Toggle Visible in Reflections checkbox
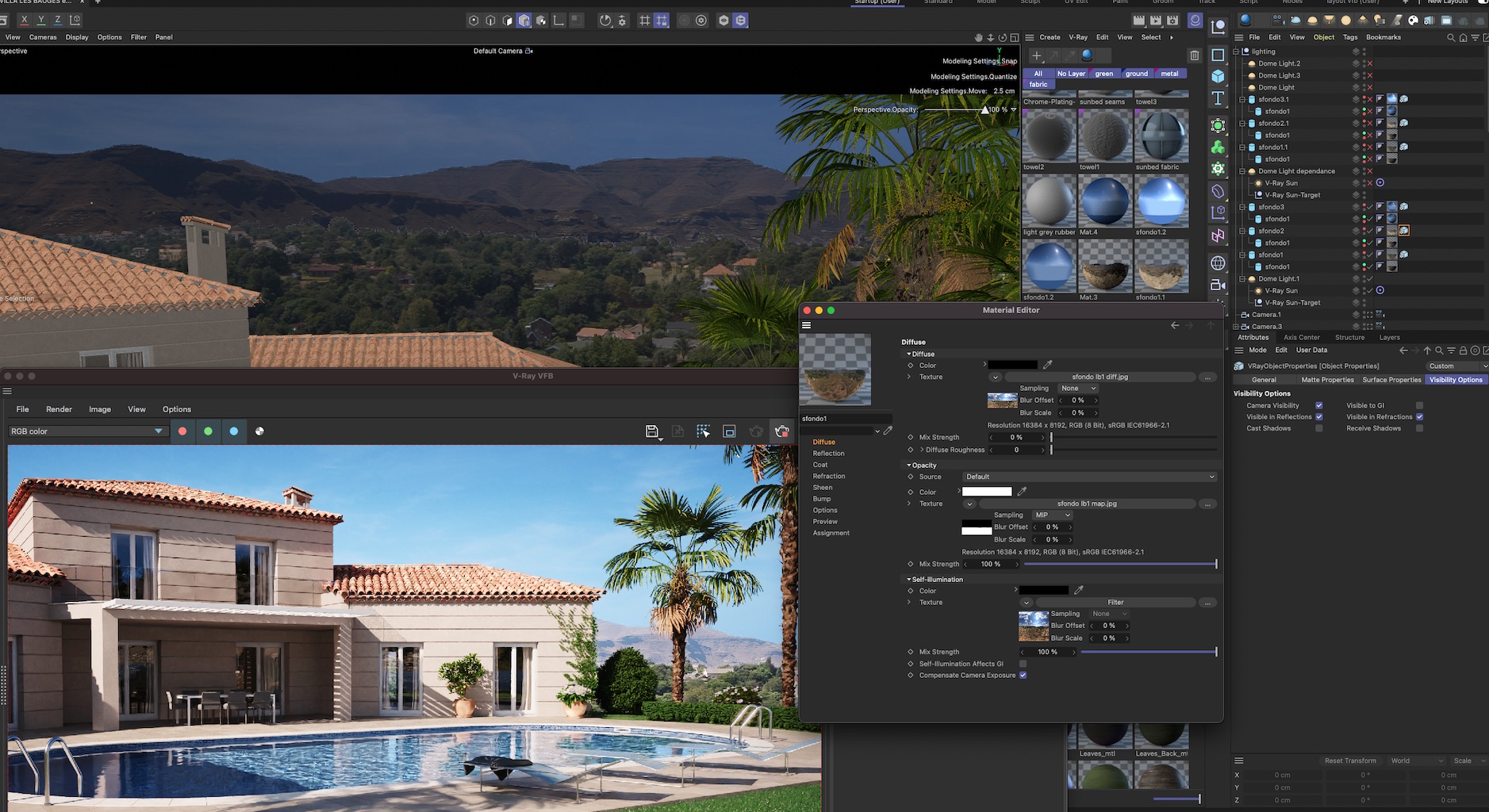This screenshot has height=812, width=1489. [1318, 417]
